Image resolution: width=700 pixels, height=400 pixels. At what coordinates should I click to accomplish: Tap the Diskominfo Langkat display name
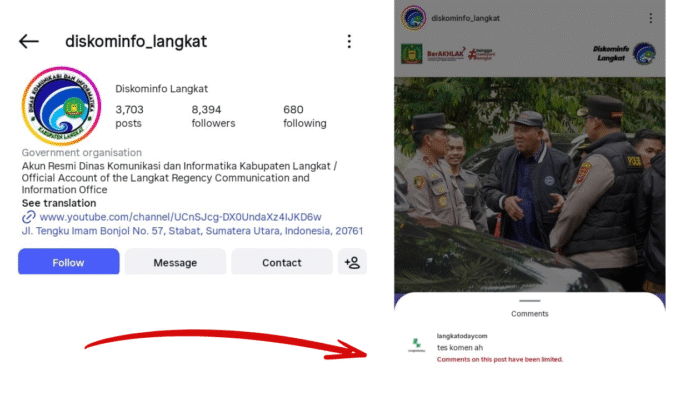coord(161,89)
